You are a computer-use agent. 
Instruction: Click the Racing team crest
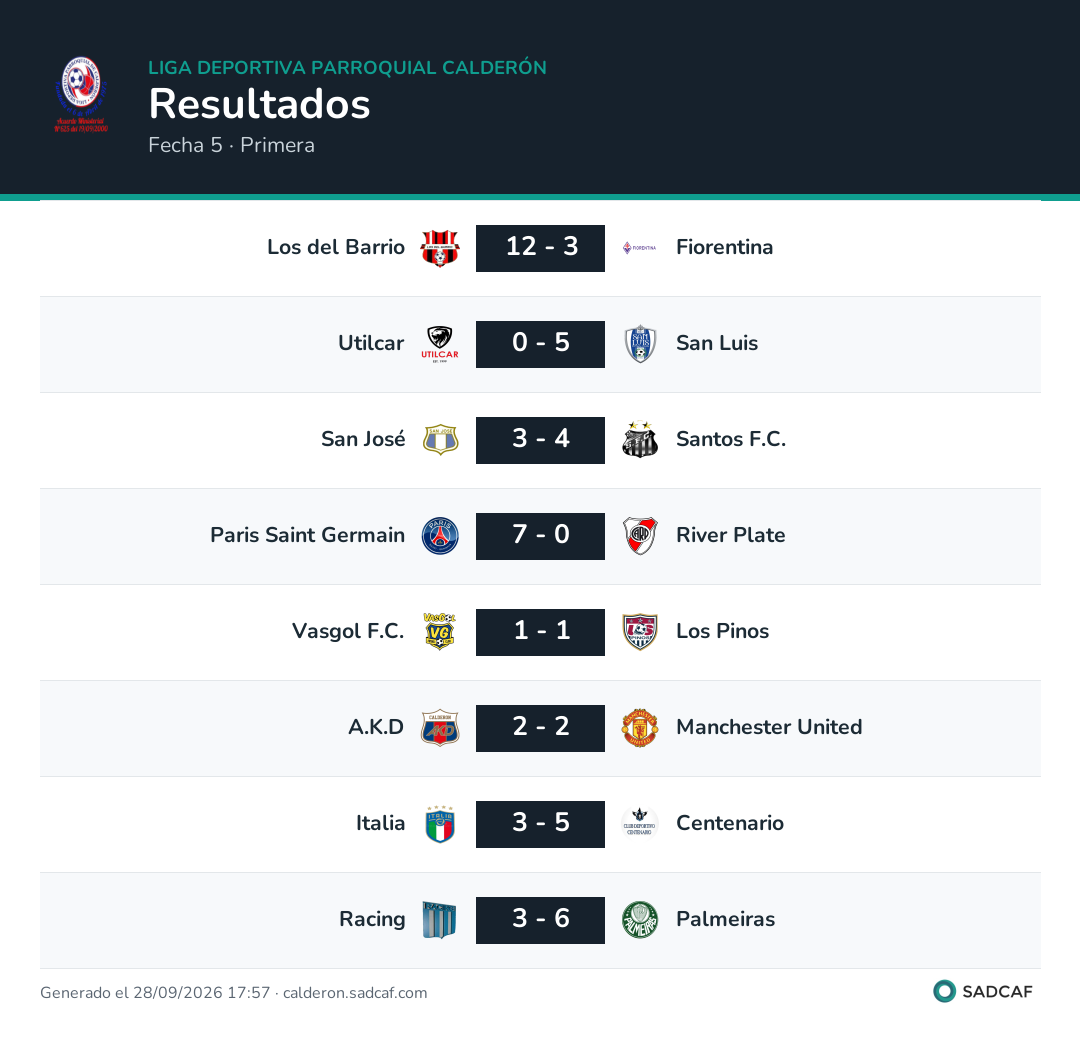click(440, 921)
